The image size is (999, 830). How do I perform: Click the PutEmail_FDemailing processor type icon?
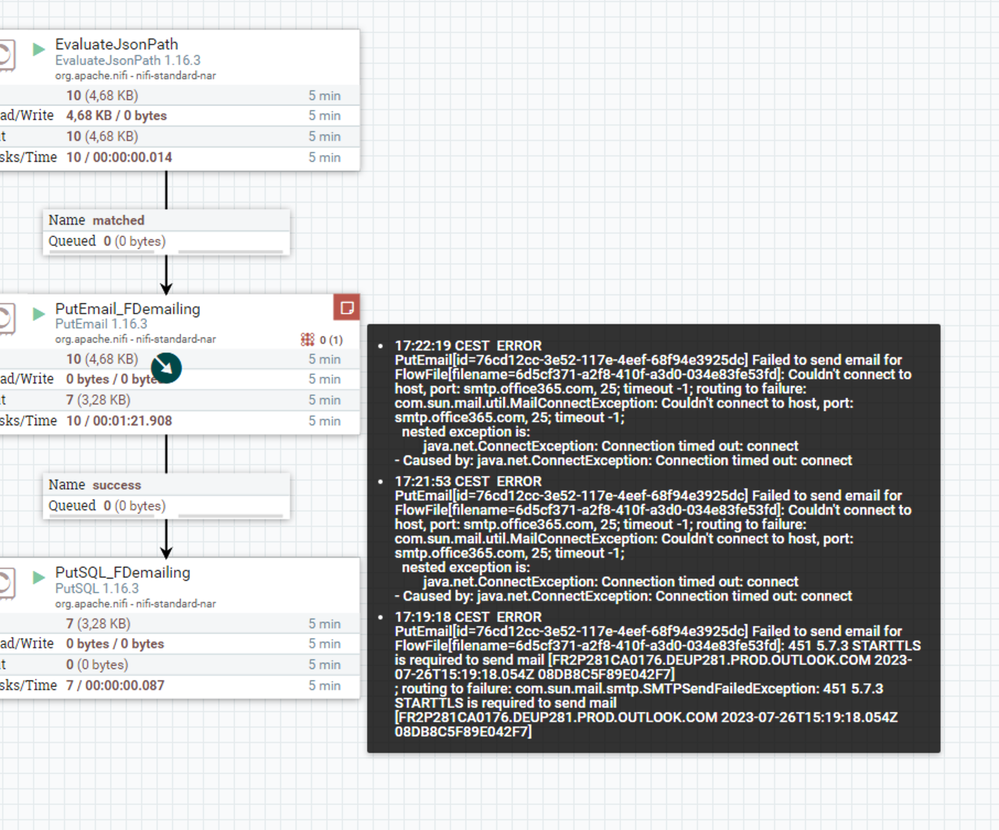pyautogui.click(x=5, y=319)
